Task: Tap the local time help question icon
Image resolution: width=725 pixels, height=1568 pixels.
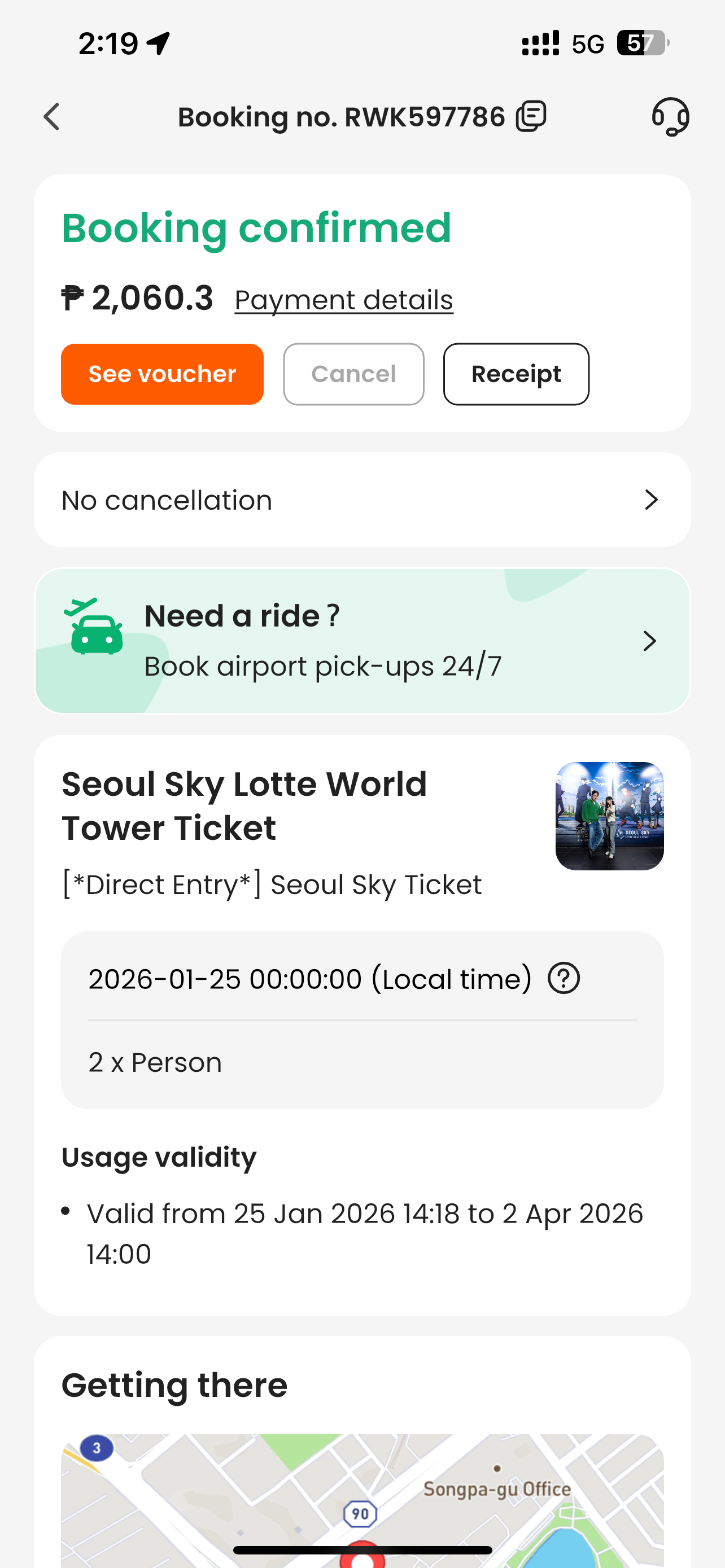Action: pos(564,978)
